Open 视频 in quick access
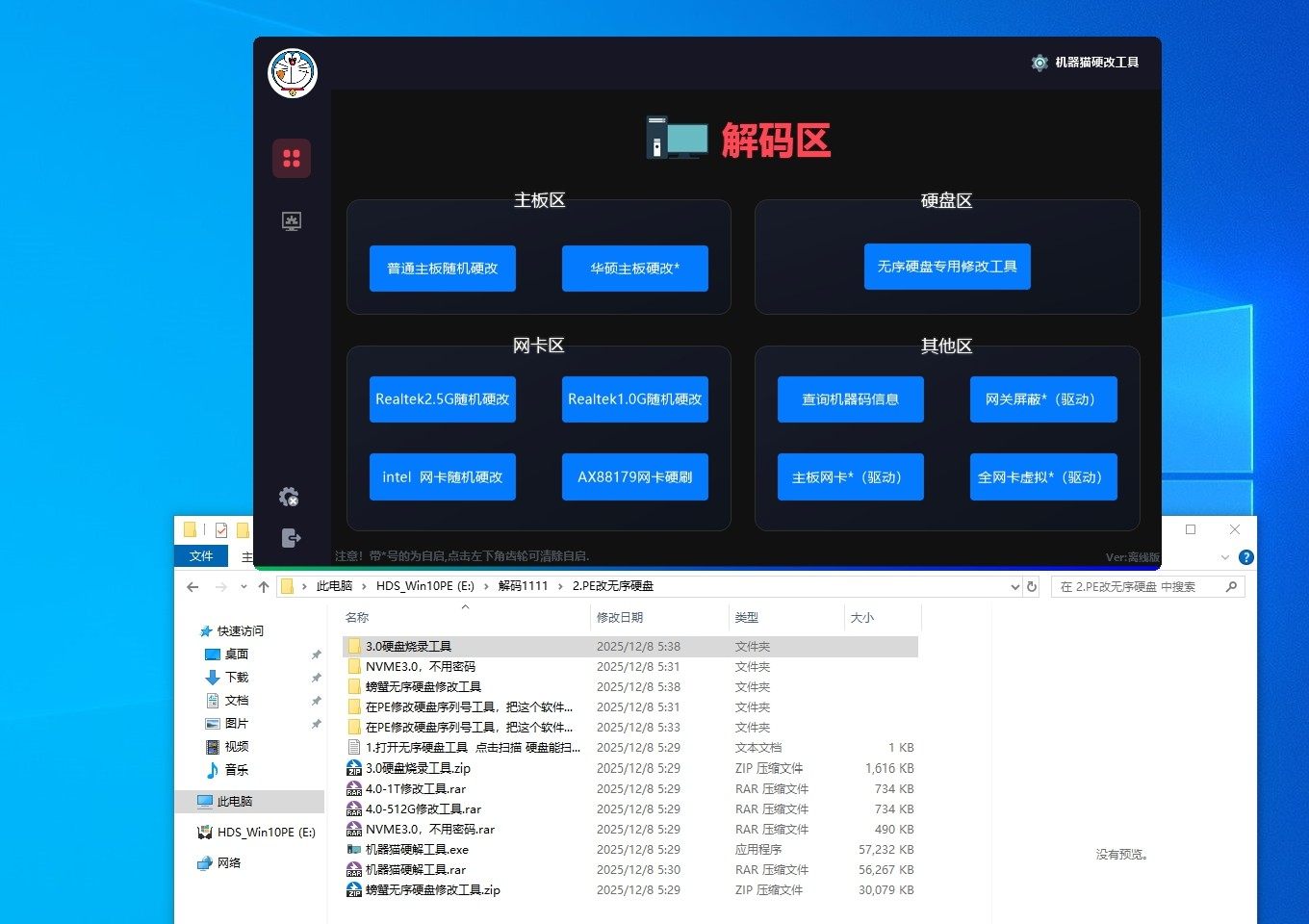This screenshot has height=924, width=1309. 237,747
